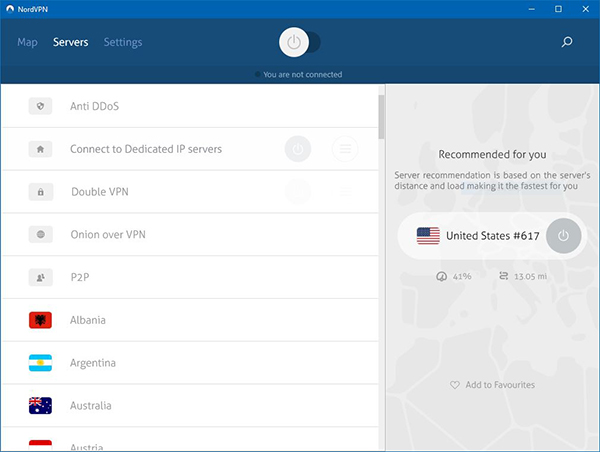
Task: Open server search with the magnifier icon
Action: (567, 42)
